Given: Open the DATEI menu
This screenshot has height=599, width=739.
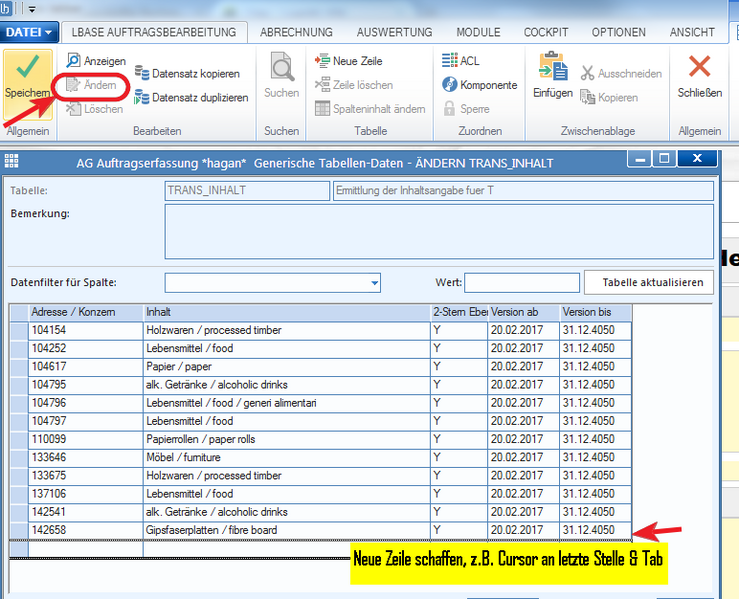Looking at the screenshot, I should [29, 32].
